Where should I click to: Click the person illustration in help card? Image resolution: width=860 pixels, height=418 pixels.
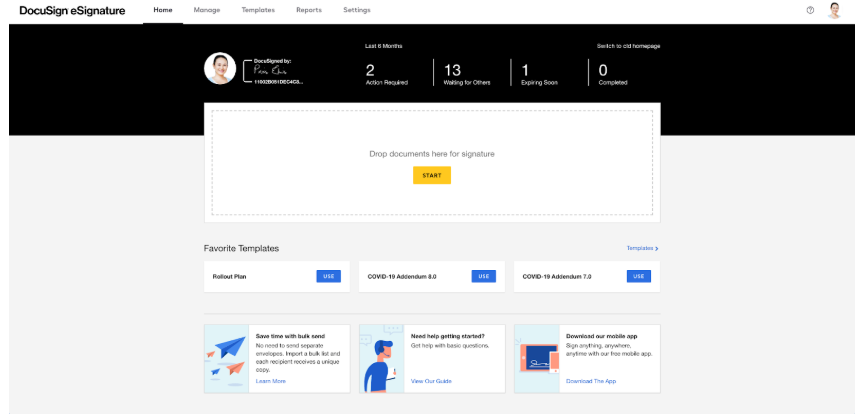[x=383, y=358]
